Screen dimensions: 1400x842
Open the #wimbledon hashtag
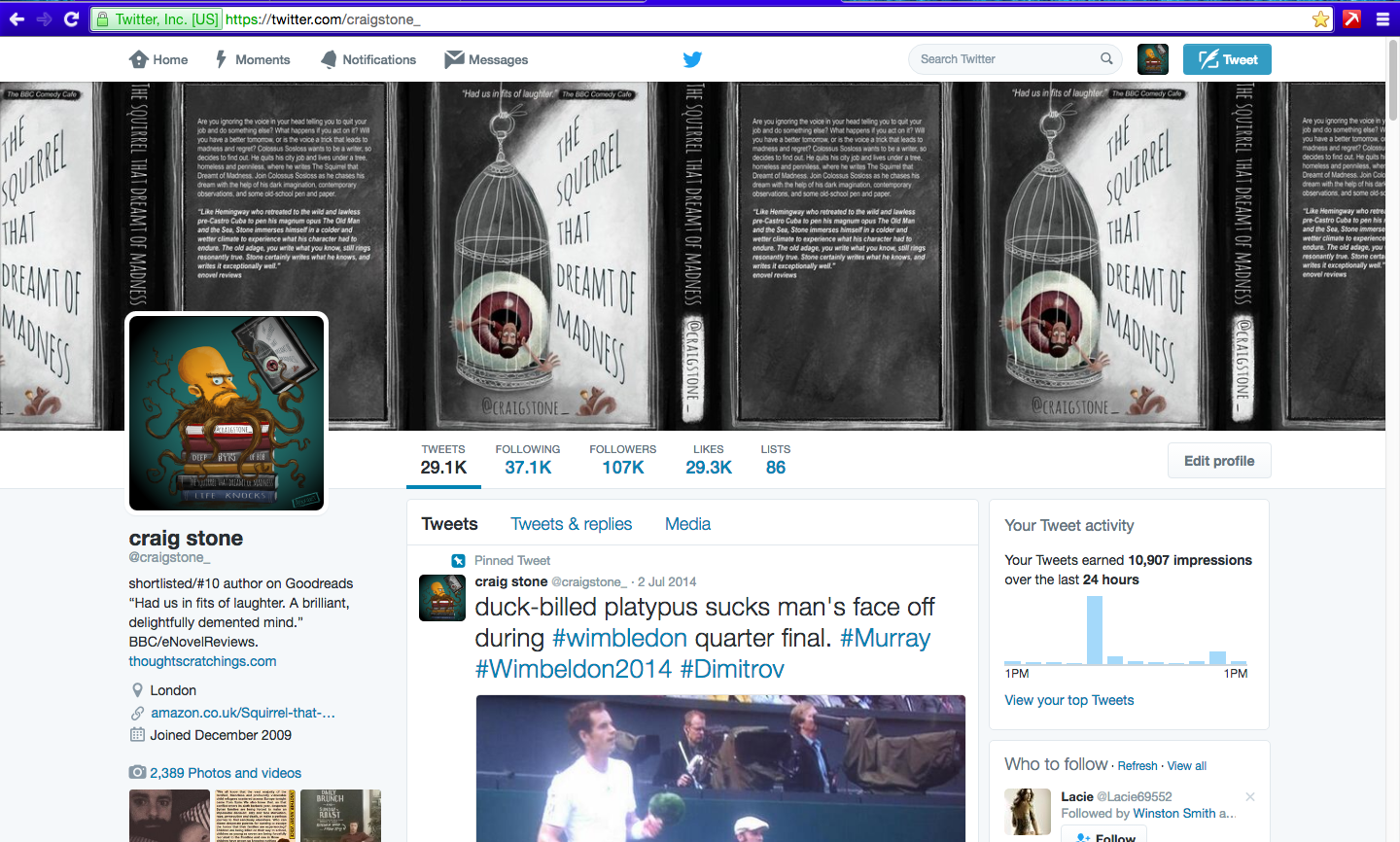tap(620, 638)
